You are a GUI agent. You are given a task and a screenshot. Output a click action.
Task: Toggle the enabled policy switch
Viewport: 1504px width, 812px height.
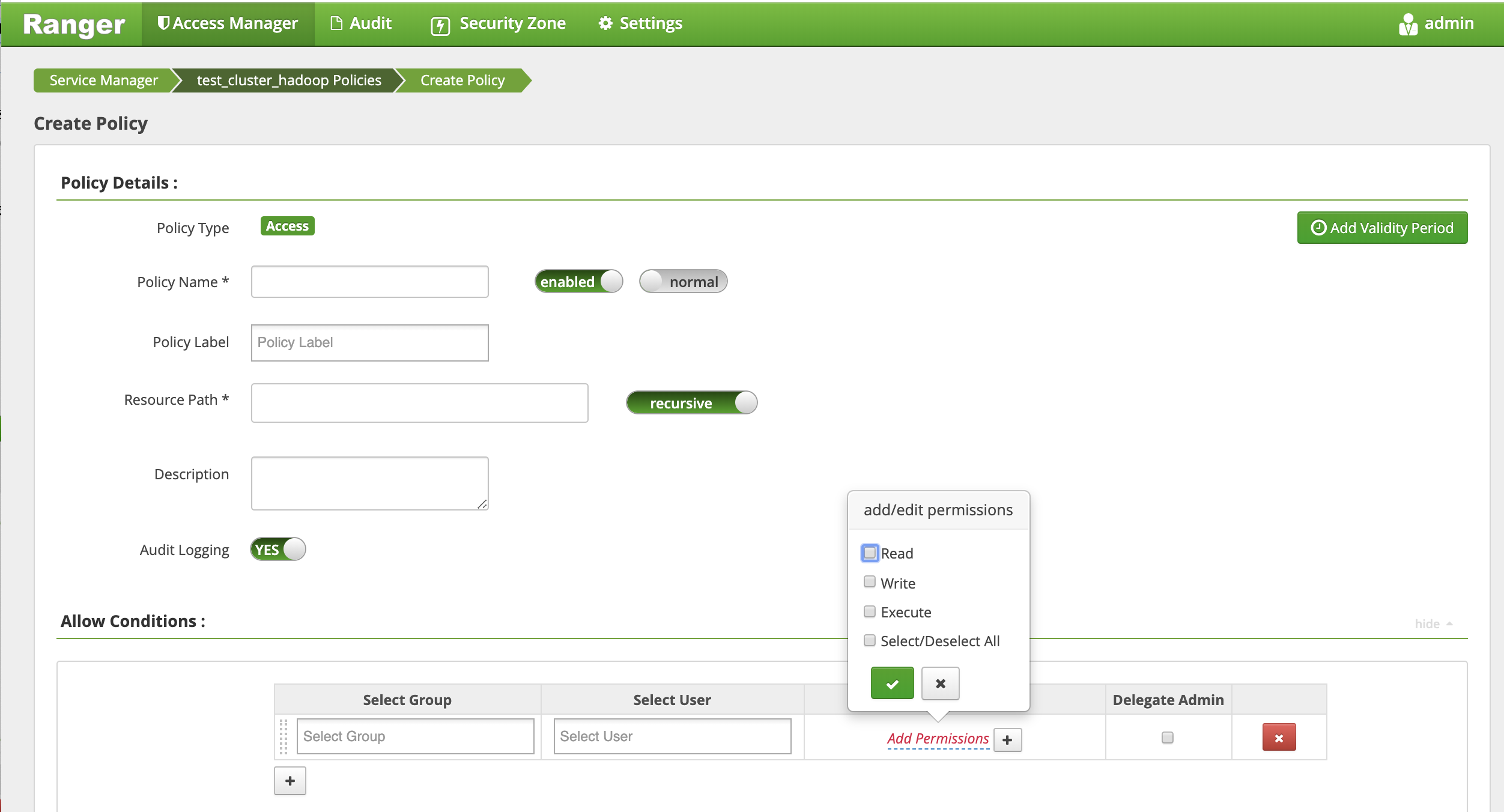[578, 281]
